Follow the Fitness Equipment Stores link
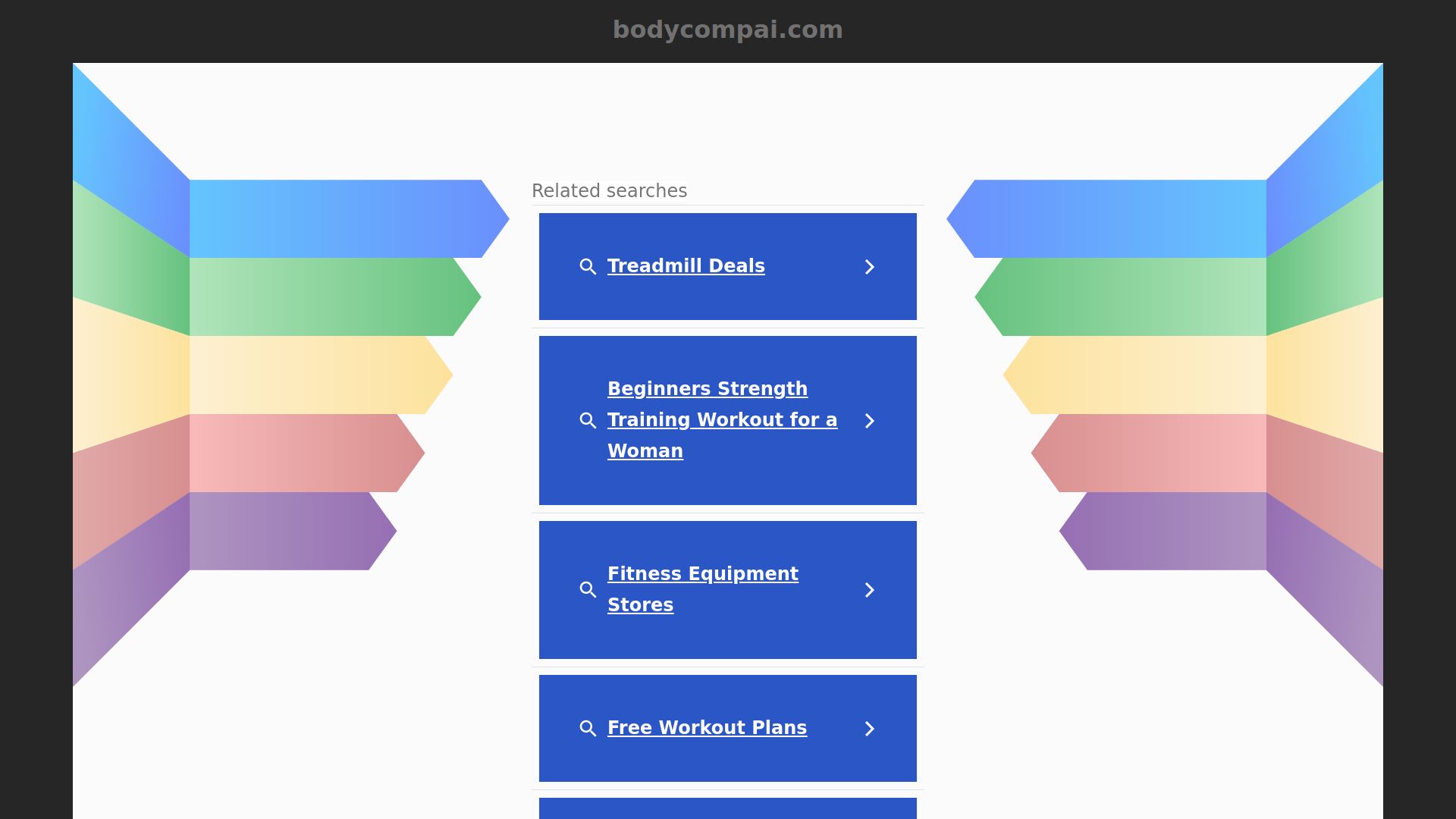 point(702,589)
